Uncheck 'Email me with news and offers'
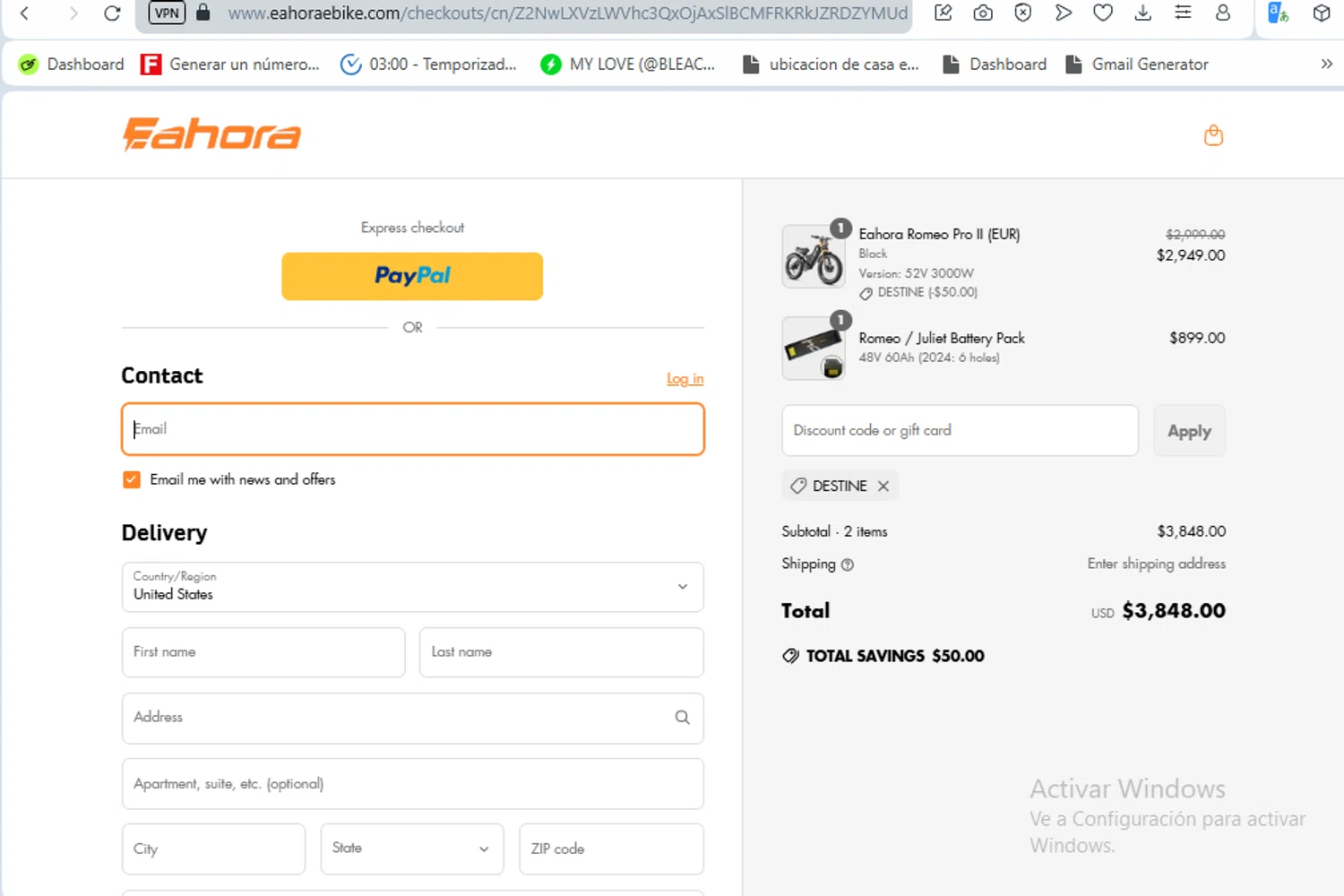Screen dimensions: 1344x896 pyautogui.click(x=132, y=479)
